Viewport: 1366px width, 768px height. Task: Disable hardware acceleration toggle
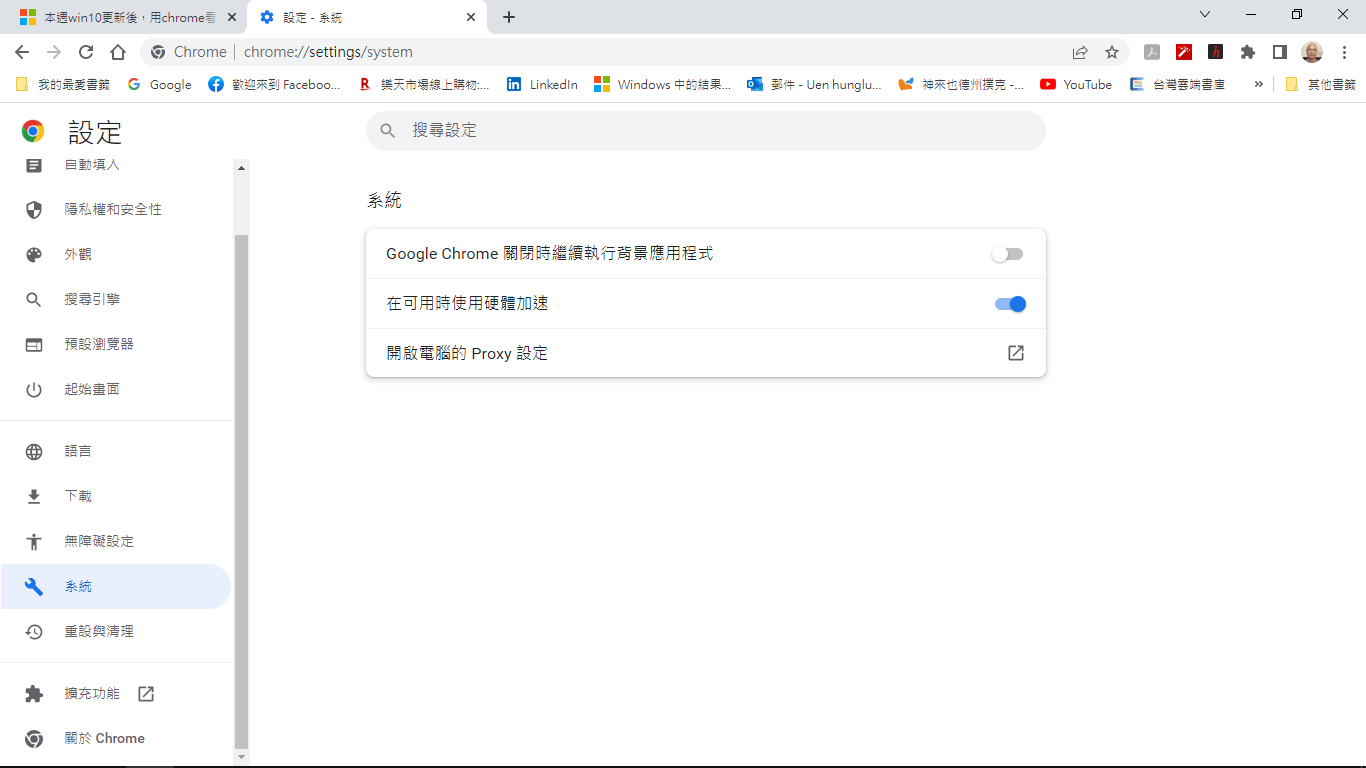coord(1010,304)
